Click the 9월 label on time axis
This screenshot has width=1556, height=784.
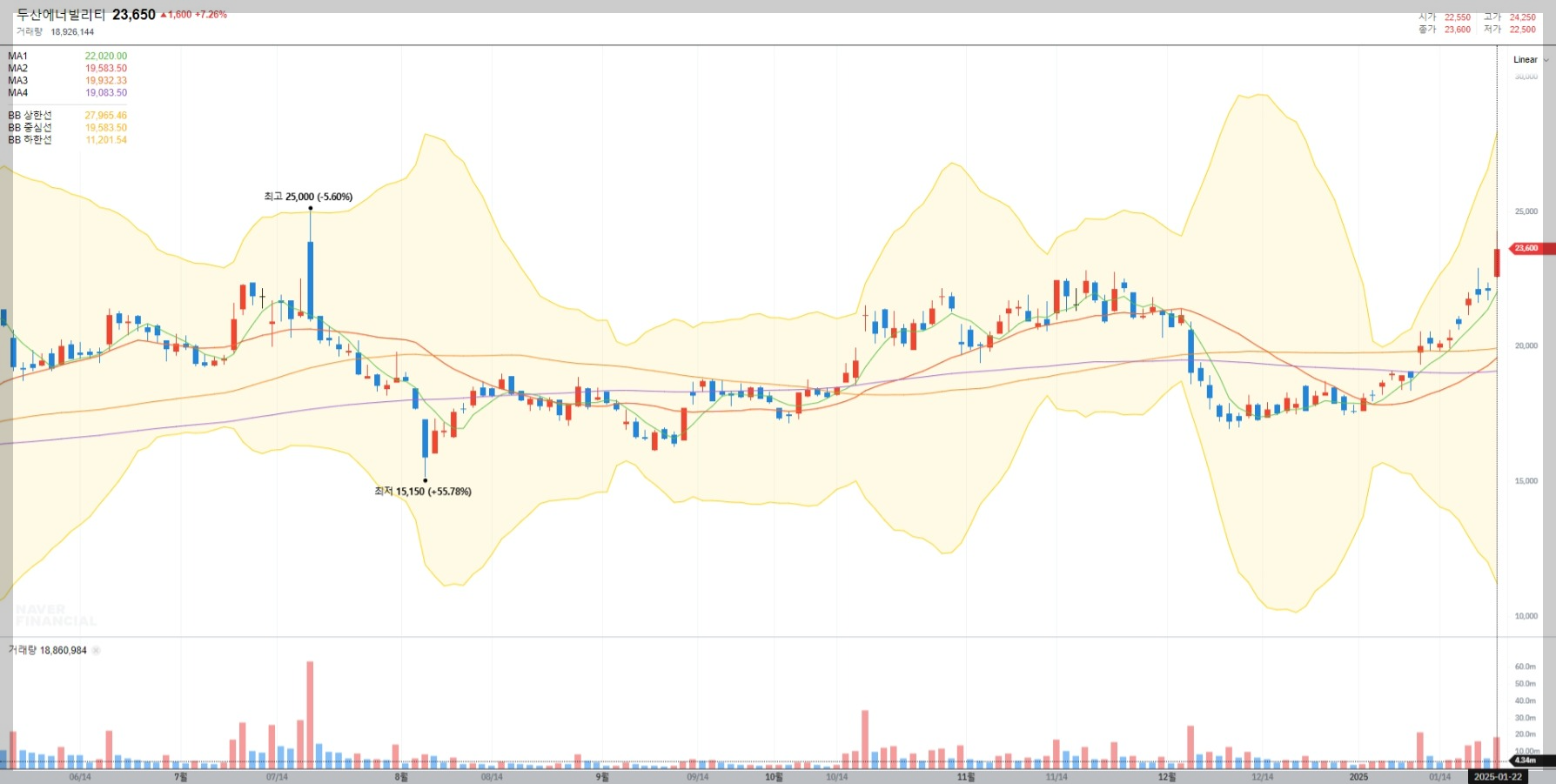(602, 777)
